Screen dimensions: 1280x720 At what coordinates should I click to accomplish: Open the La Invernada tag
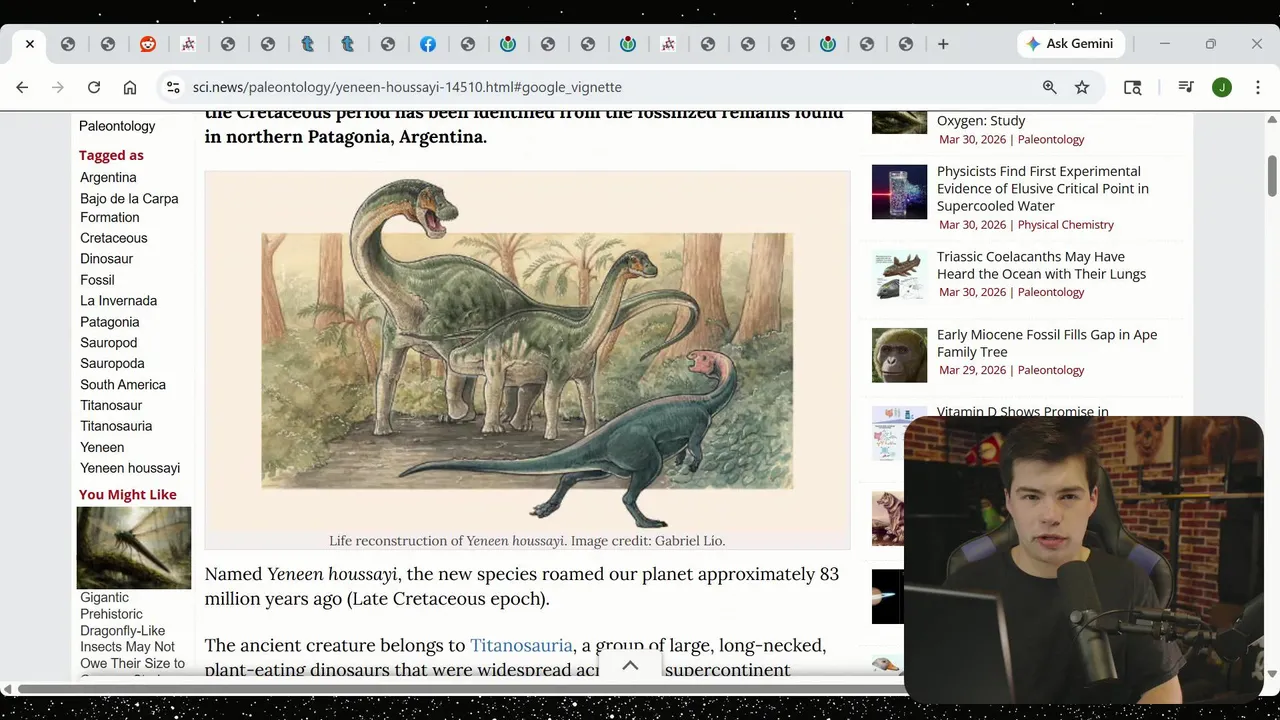pos(118,301)
